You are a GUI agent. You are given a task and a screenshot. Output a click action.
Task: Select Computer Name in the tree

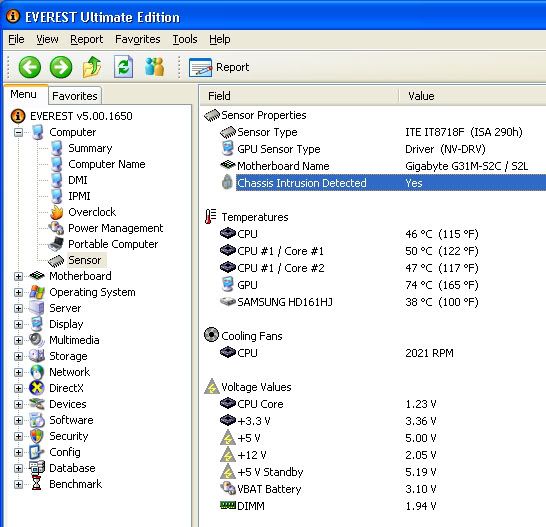(x=107, y=164)
